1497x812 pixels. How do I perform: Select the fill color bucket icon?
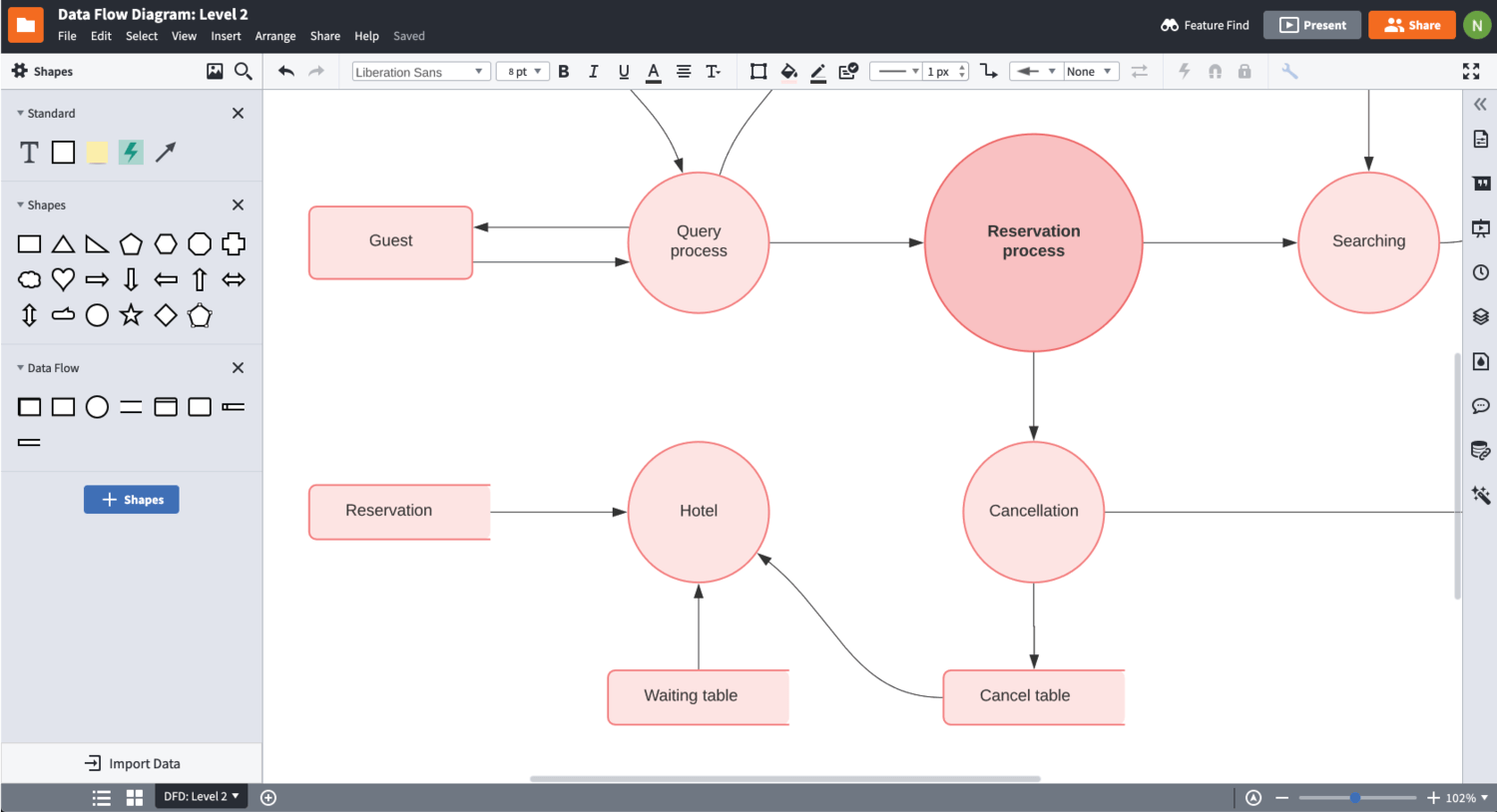tap(788, 71)
